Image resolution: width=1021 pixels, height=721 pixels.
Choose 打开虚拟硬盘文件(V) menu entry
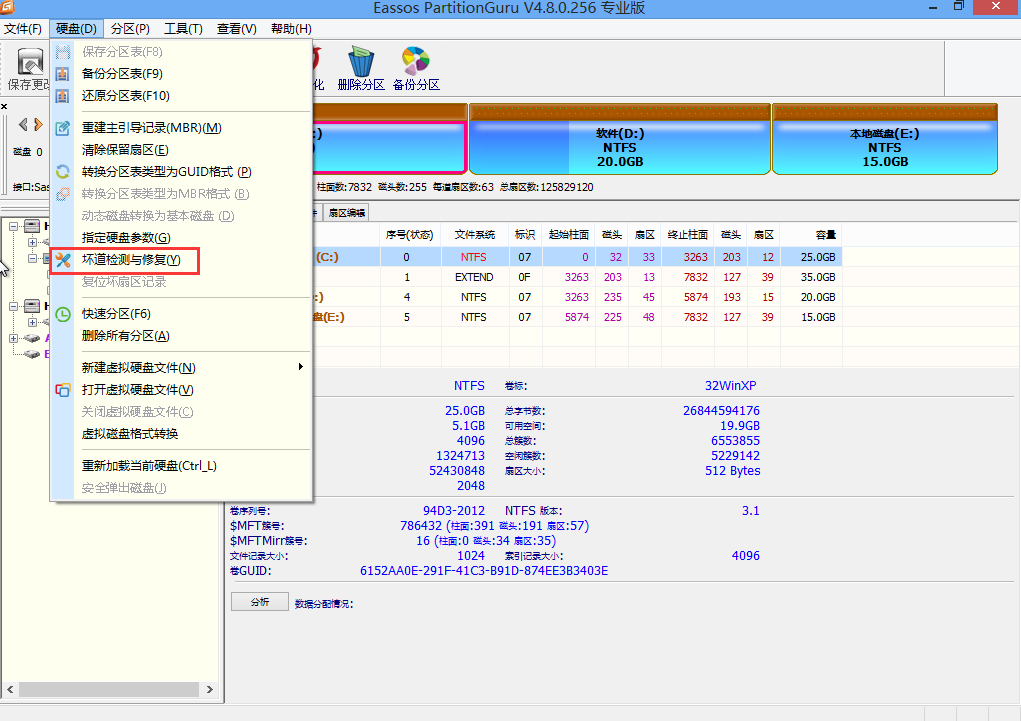click(x=182, y=389)
